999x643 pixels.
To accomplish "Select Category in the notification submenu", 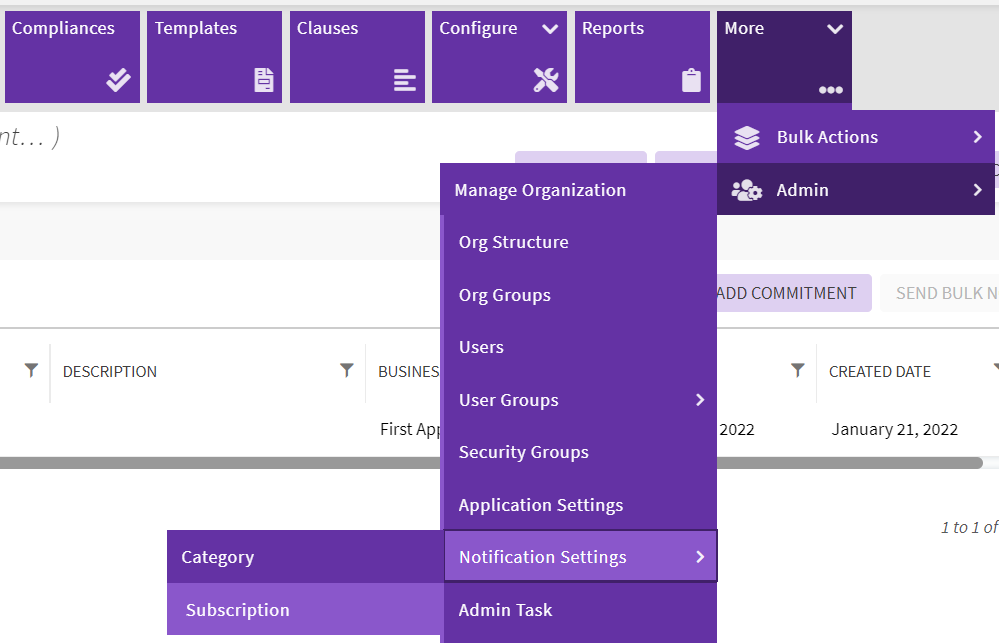I will point(218,557).
